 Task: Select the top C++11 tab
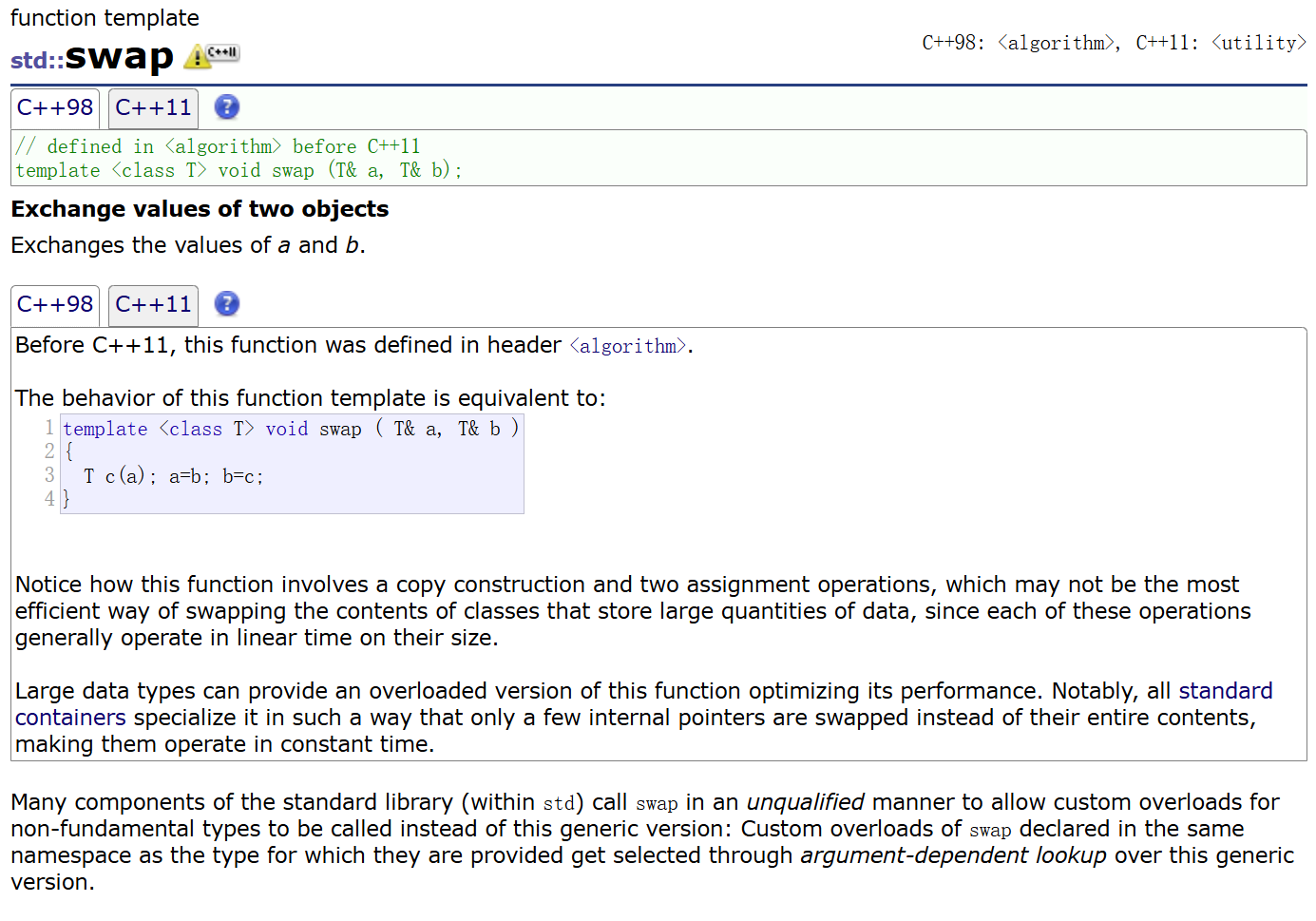coord(153,108)
